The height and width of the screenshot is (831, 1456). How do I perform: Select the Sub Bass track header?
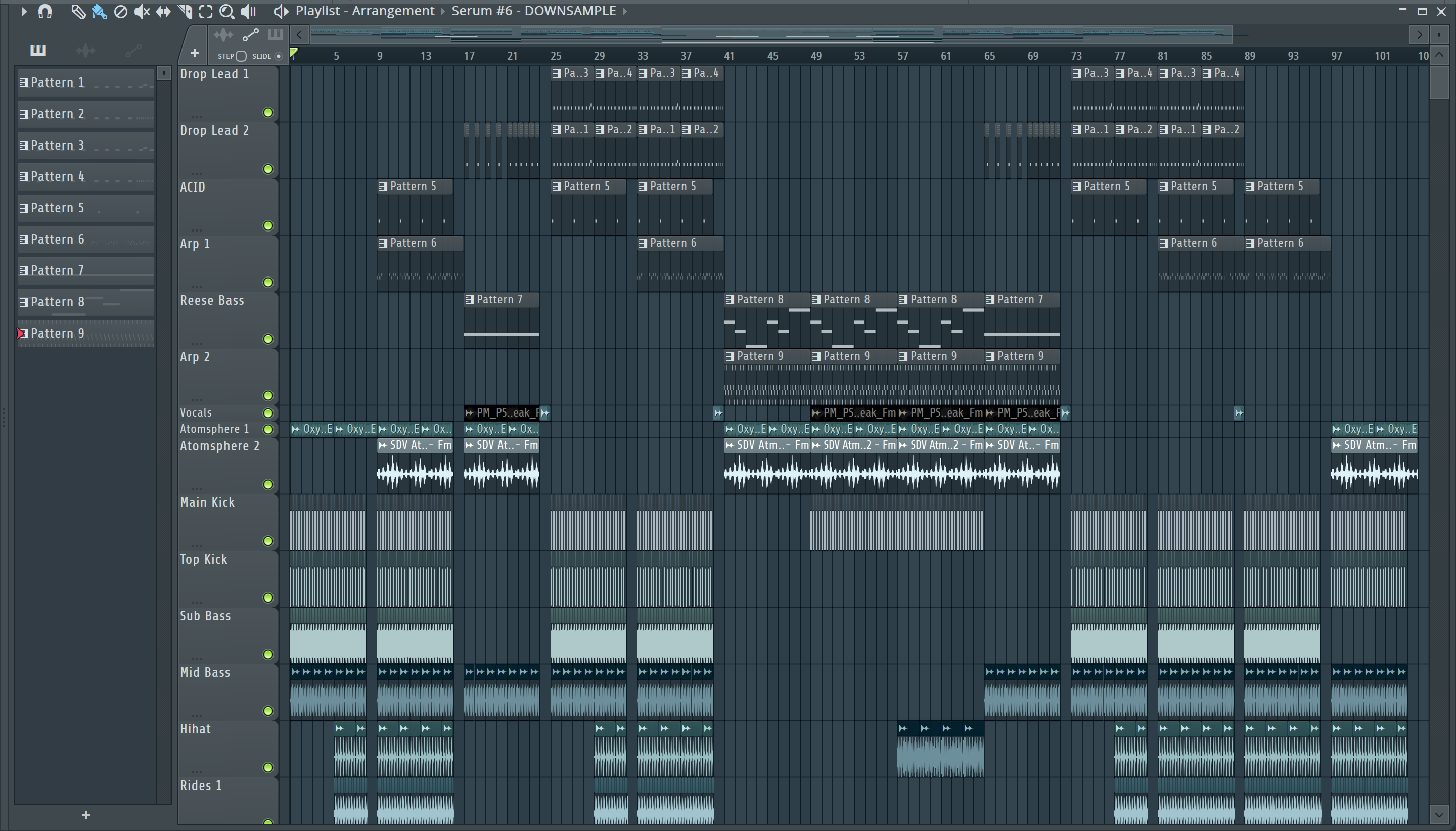pos(227,635)
